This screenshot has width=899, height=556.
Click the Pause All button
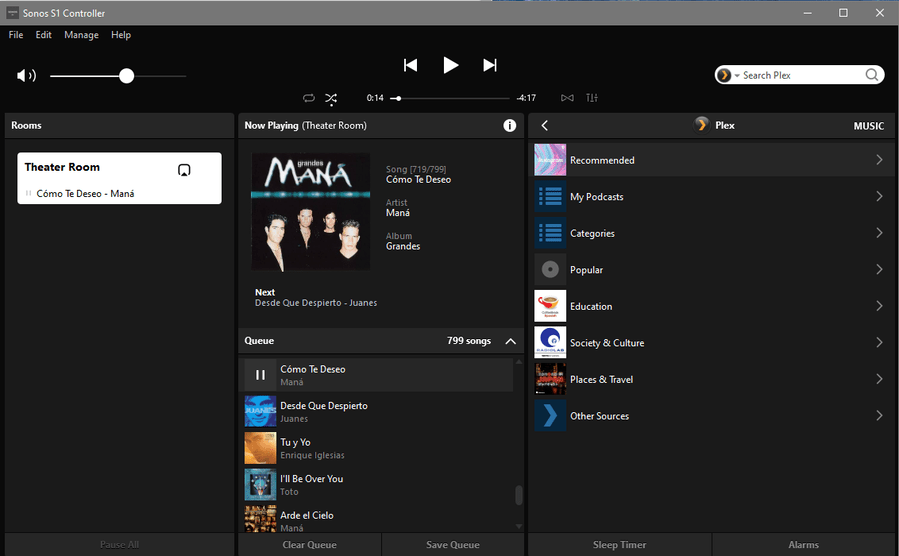pos(119,545)
